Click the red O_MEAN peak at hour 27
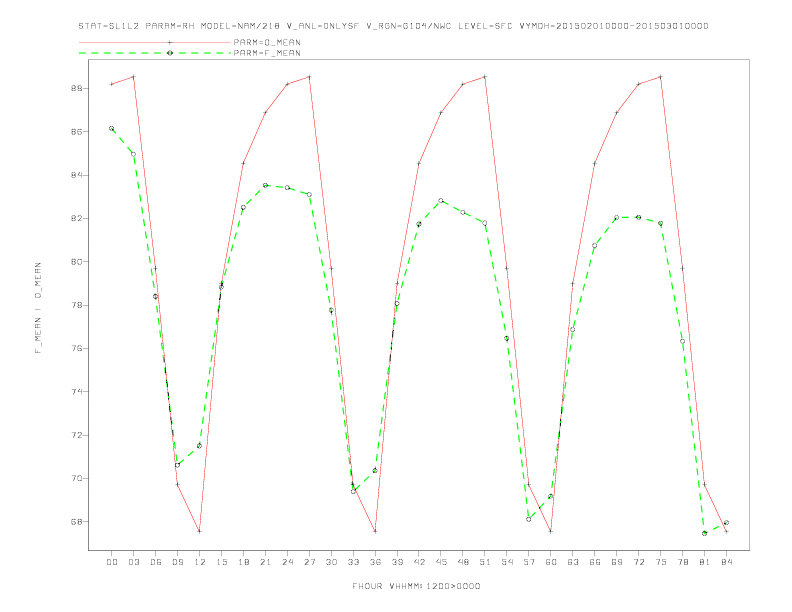This screenshot has height=612, width=792. point(309,77)
